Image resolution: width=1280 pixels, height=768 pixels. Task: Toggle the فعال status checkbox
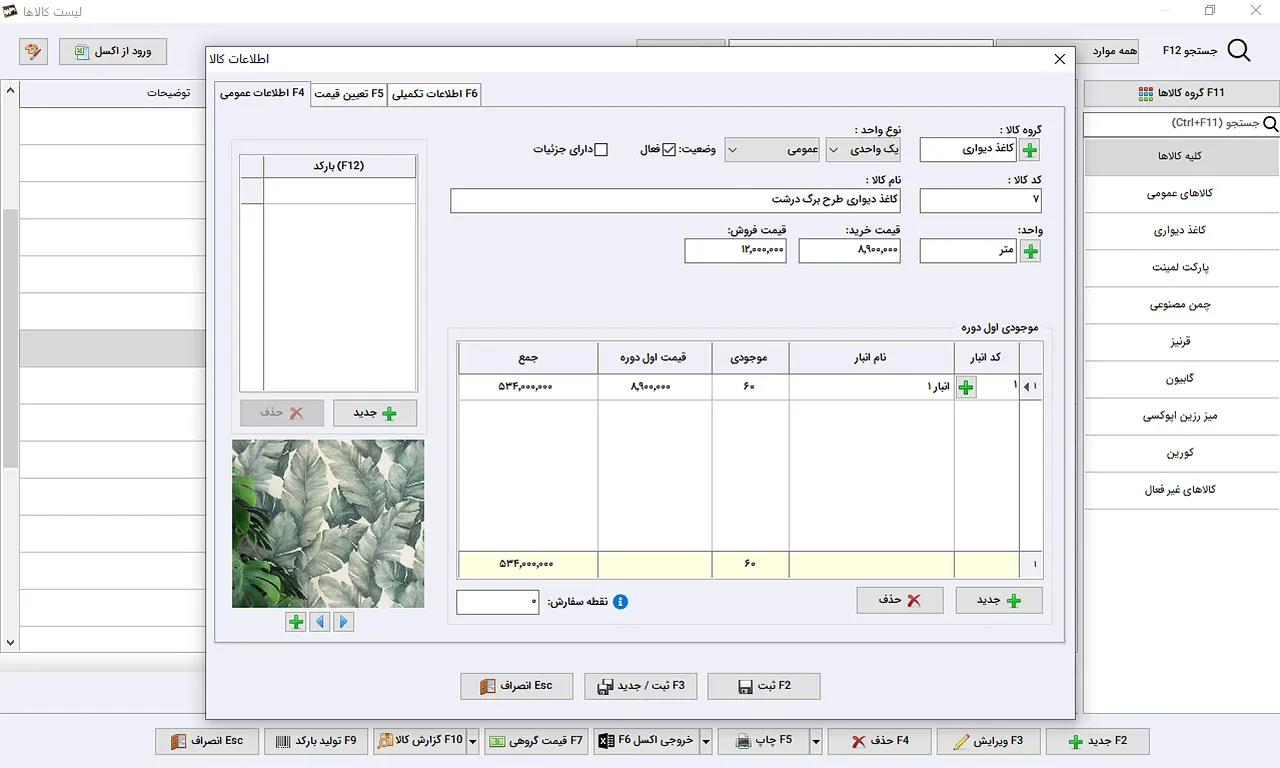[670, 150]
